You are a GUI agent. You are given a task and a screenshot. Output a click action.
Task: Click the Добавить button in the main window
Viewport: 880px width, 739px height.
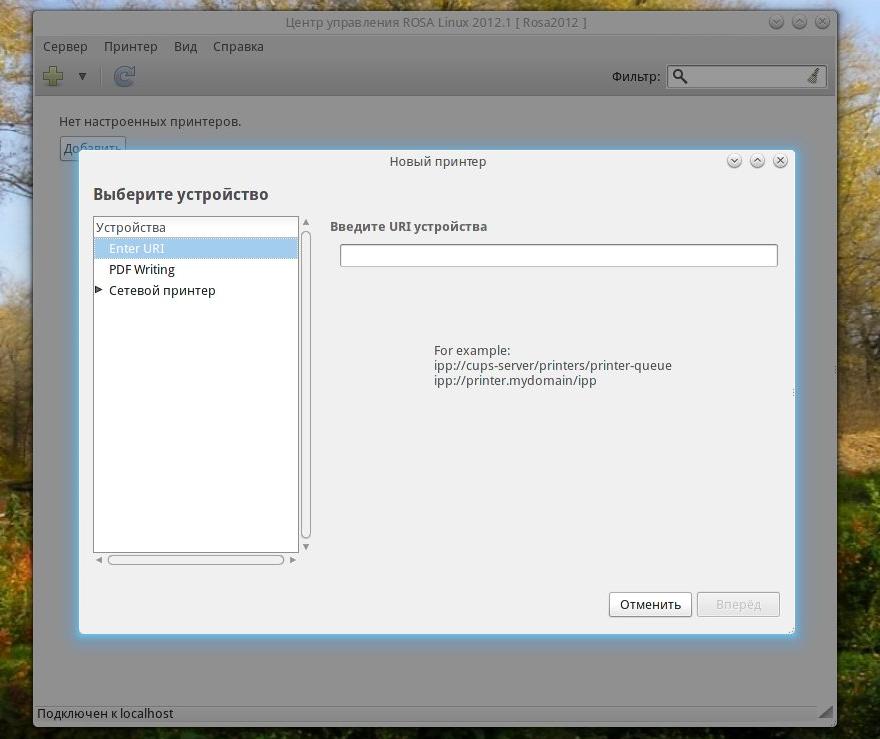coord(93,148)
